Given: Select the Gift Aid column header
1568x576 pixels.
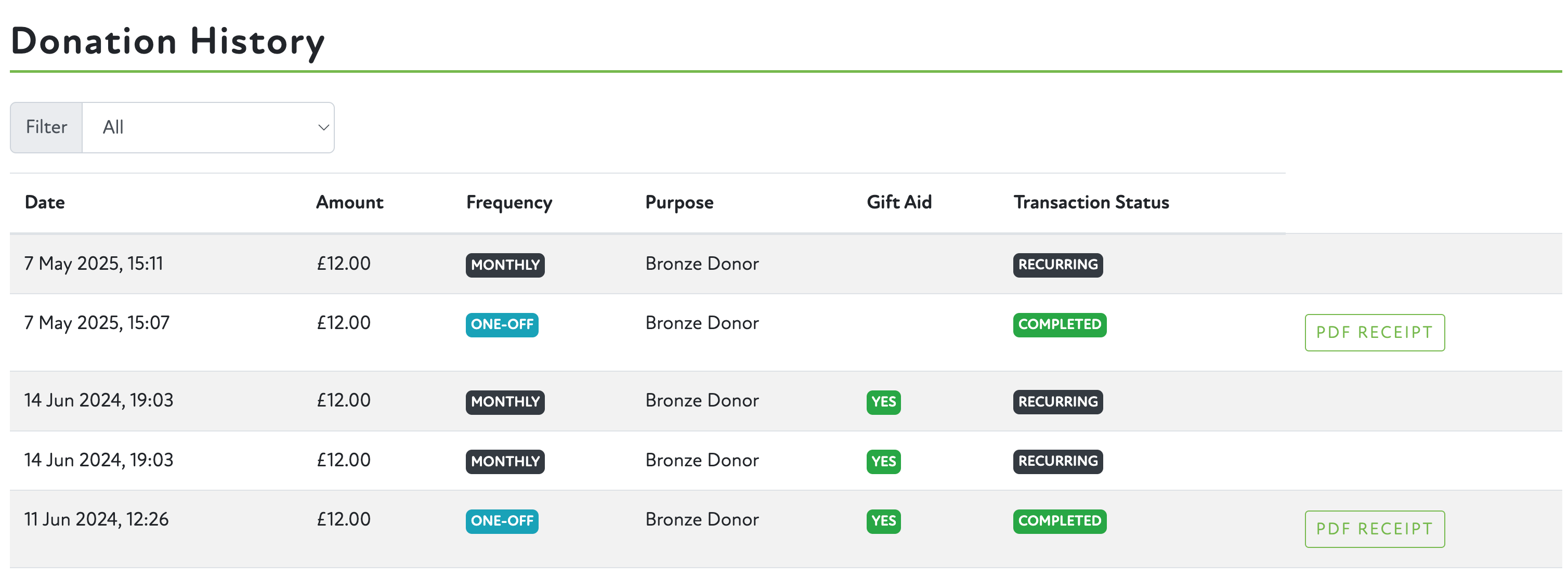Looking at the screenshot, I should pyautogui.click(x=898, y=202).
